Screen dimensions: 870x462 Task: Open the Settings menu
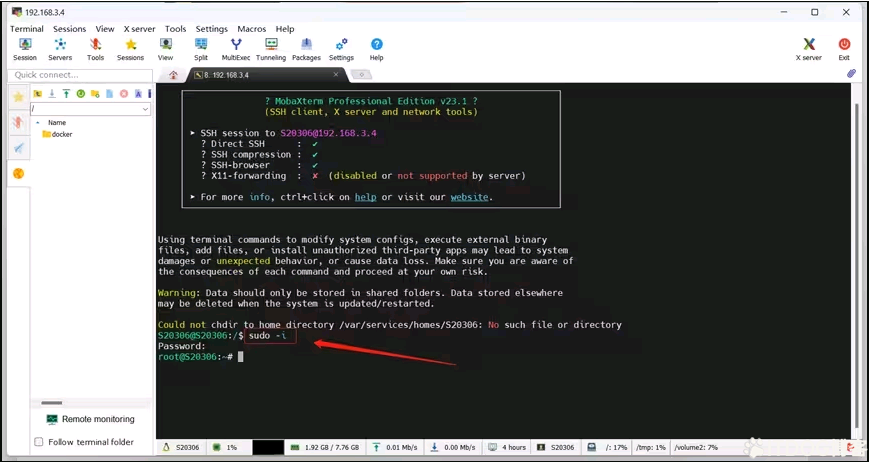[211, 29]
